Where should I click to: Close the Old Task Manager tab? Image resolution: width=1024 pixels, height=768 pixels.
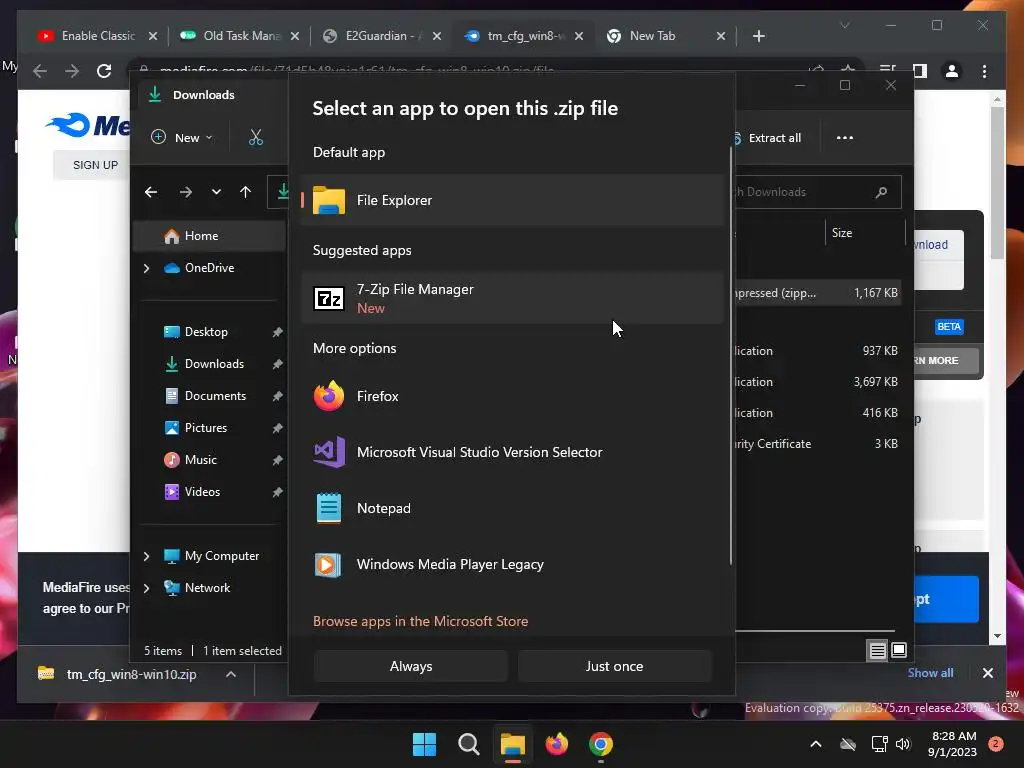click(x=295, y=36)
